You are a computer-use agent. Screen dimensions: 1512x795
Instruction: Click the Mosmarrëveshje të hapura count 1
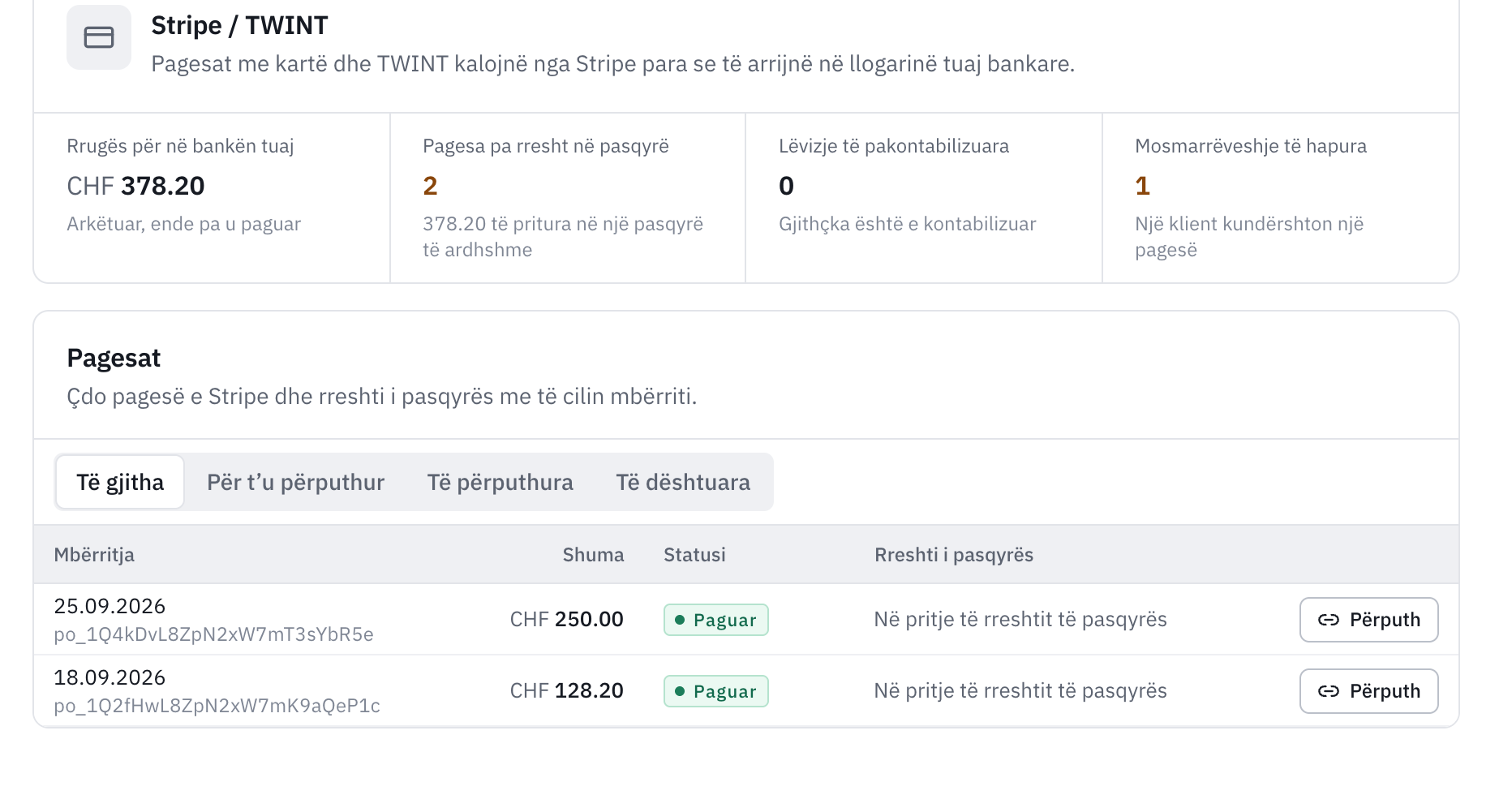[x=1142, y=186]
